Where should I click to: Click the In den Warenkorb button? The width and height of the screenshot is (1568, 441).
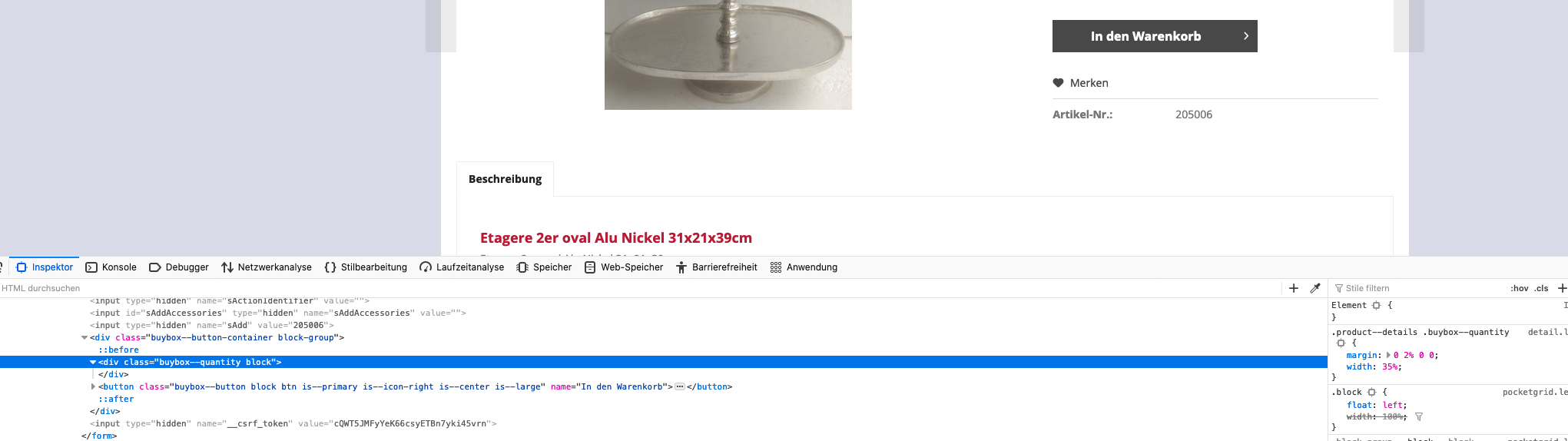[1155, 36]
